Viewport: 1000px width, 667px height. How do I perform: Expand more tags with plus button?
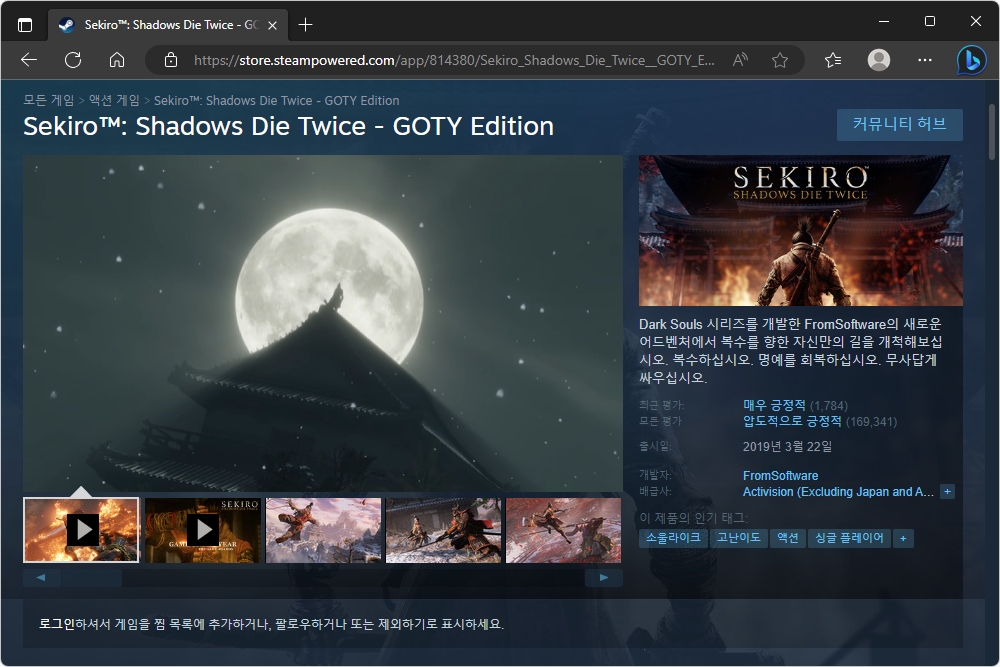(903, 538)
